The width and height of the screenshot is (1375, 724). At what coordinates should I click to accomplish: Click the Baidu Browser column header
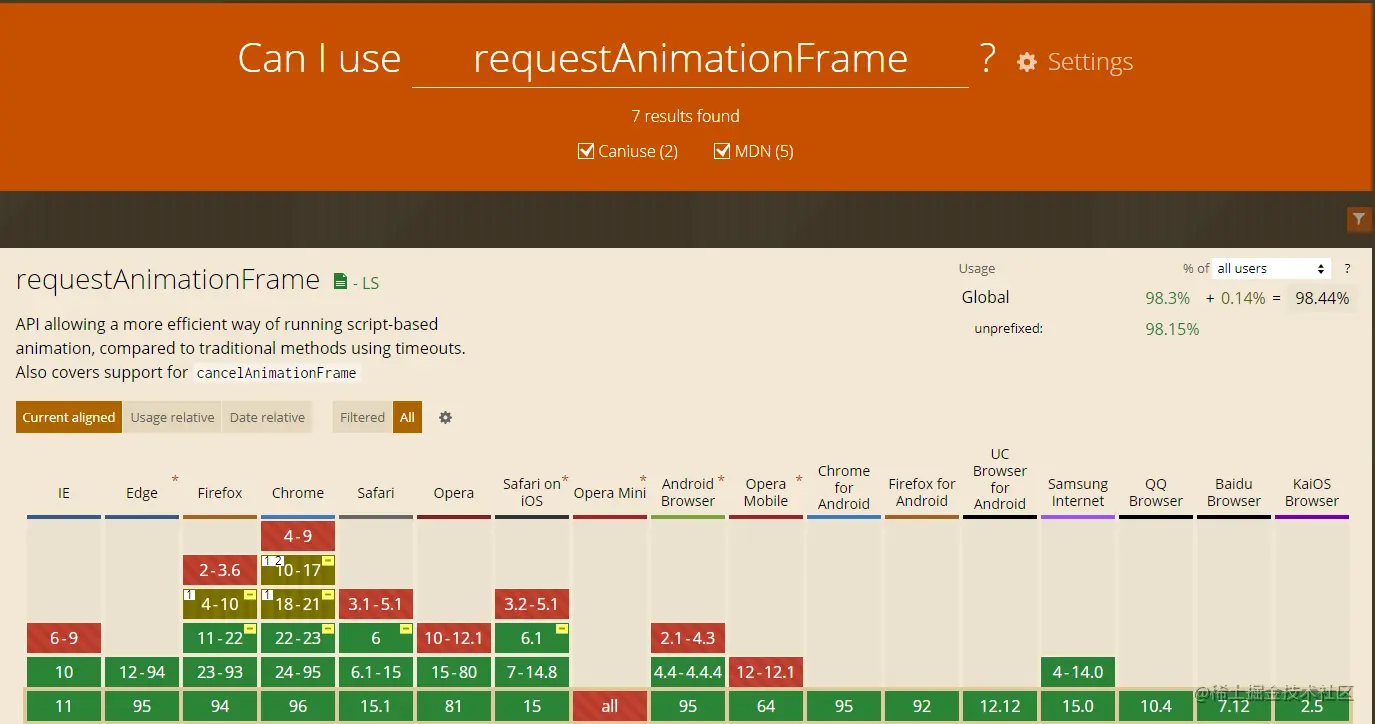pos(1234,492)
